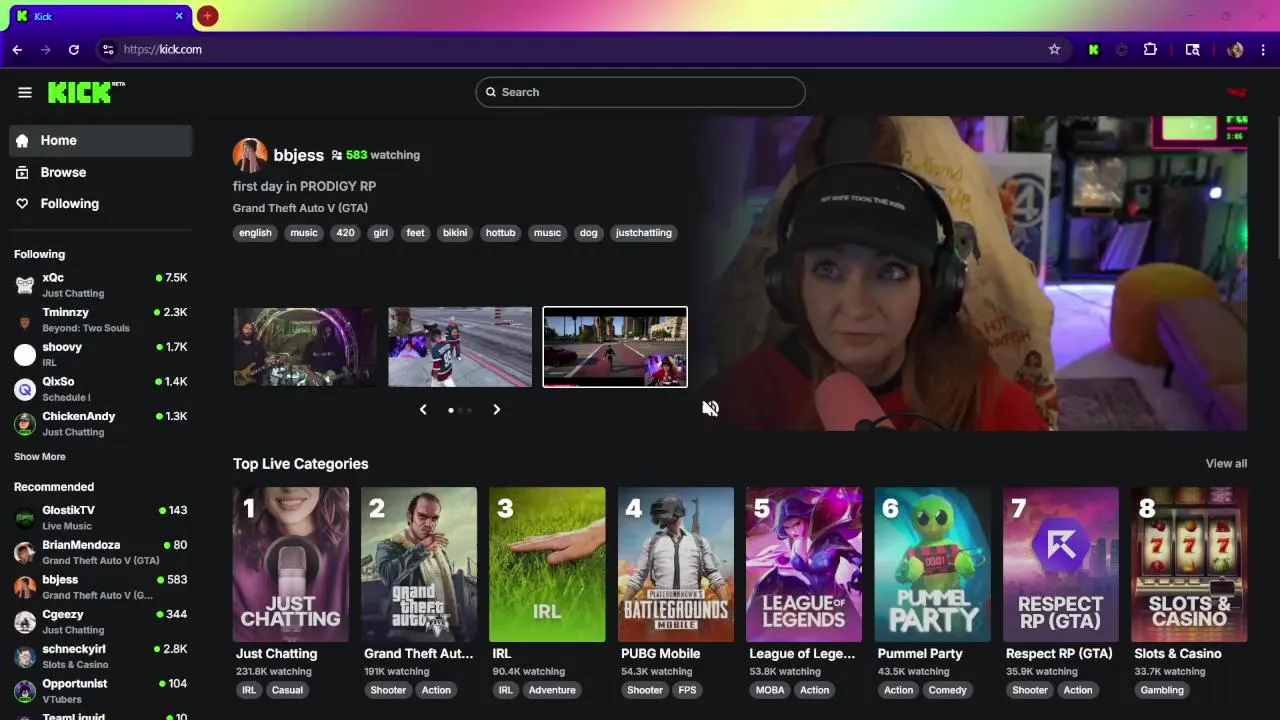The width and height of the screenshot is (1280, 720).
Task: Open schneckyirl recommended channel avatar
Action: pos(25,657)
